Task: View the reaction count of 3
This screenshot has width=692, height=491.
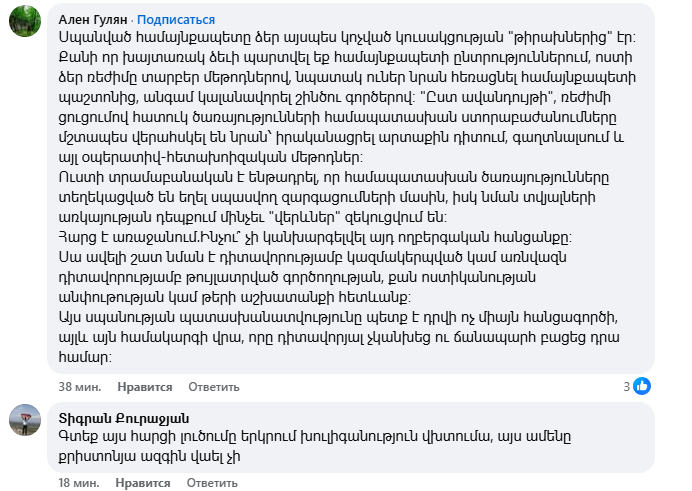Action: click(626, 386)
